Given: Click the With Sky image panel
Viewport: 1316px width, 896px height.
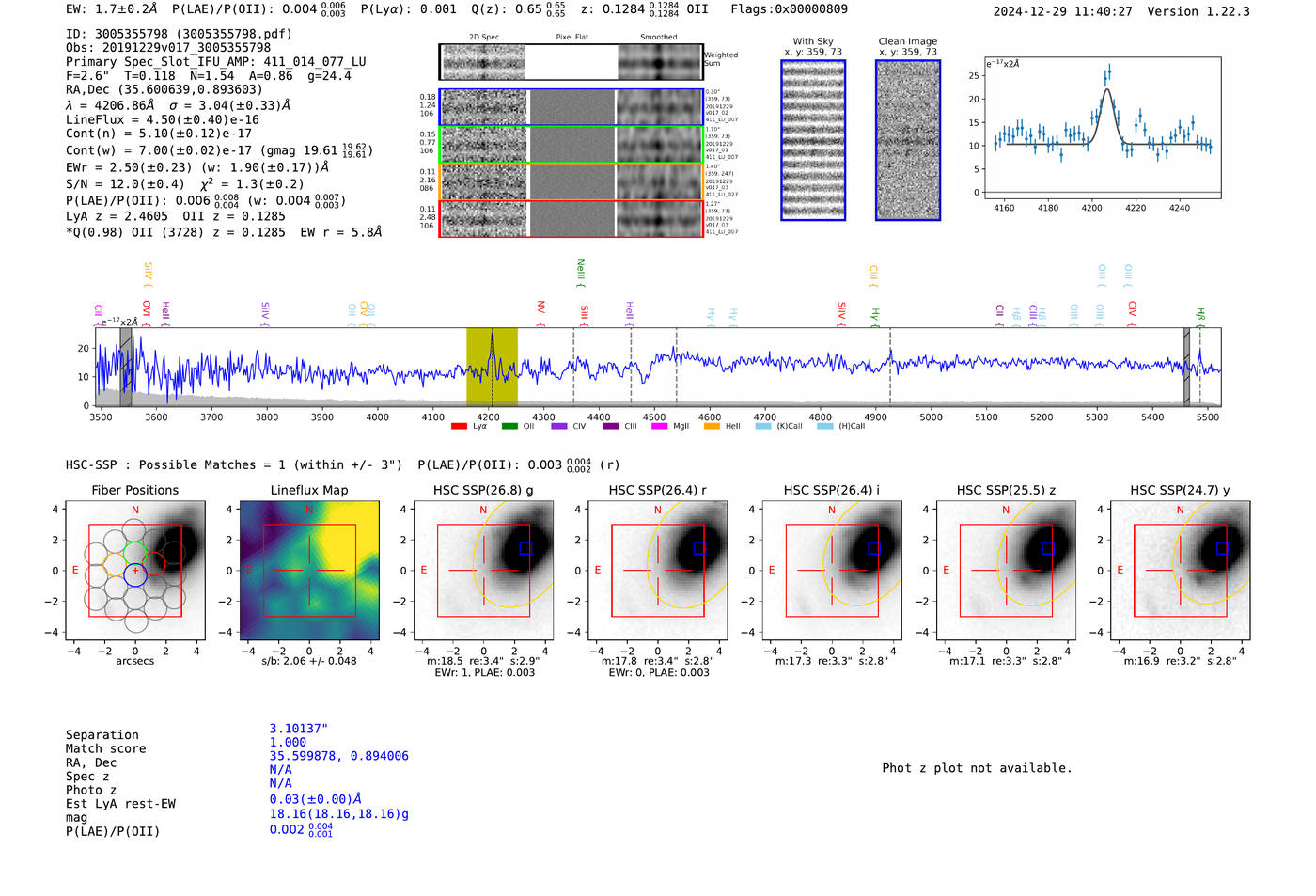Looking at the screenshot, I should tap(813, 140).
